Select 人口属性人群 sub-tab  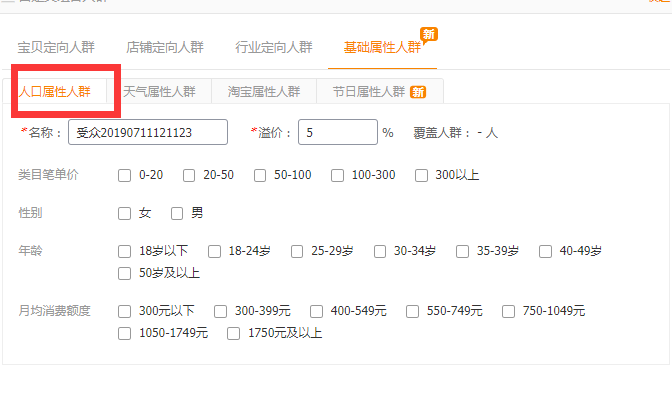55,91
